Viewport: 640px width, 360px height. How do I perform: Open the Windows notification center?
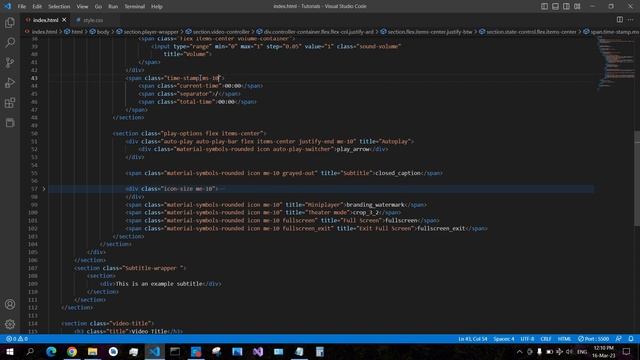click(x=627, y=351)
